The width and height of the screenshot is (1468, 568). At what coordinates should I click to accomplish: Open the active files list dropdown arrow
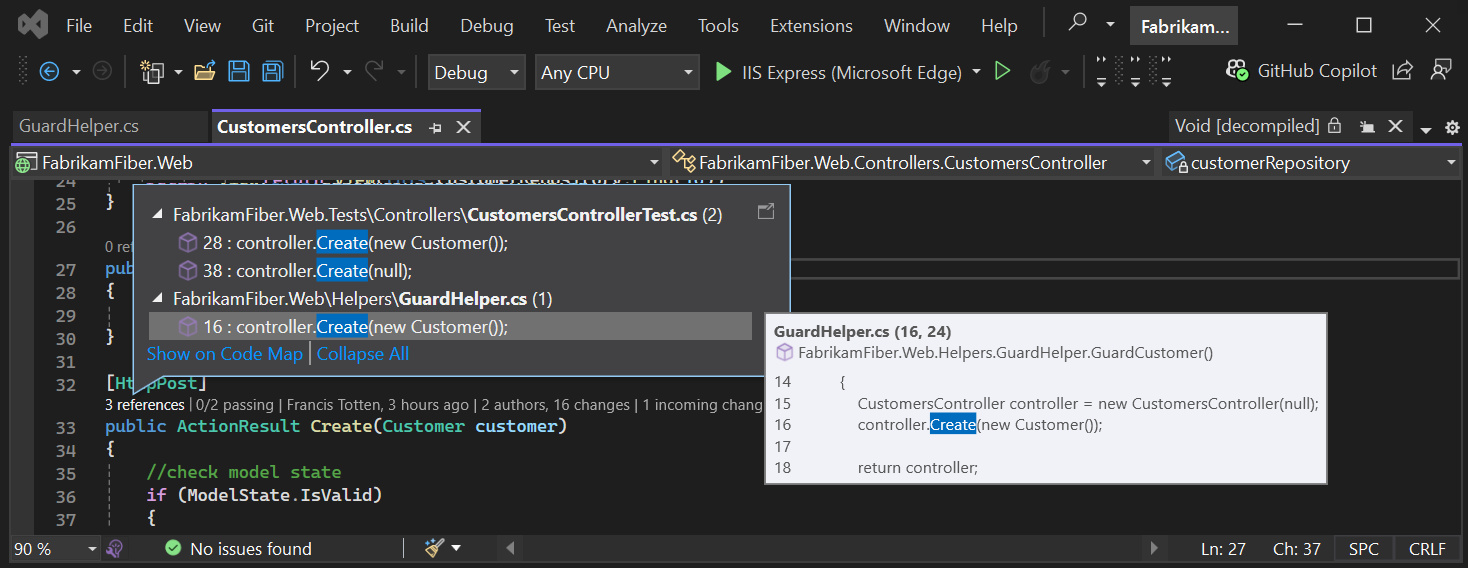pos(1426,129)
